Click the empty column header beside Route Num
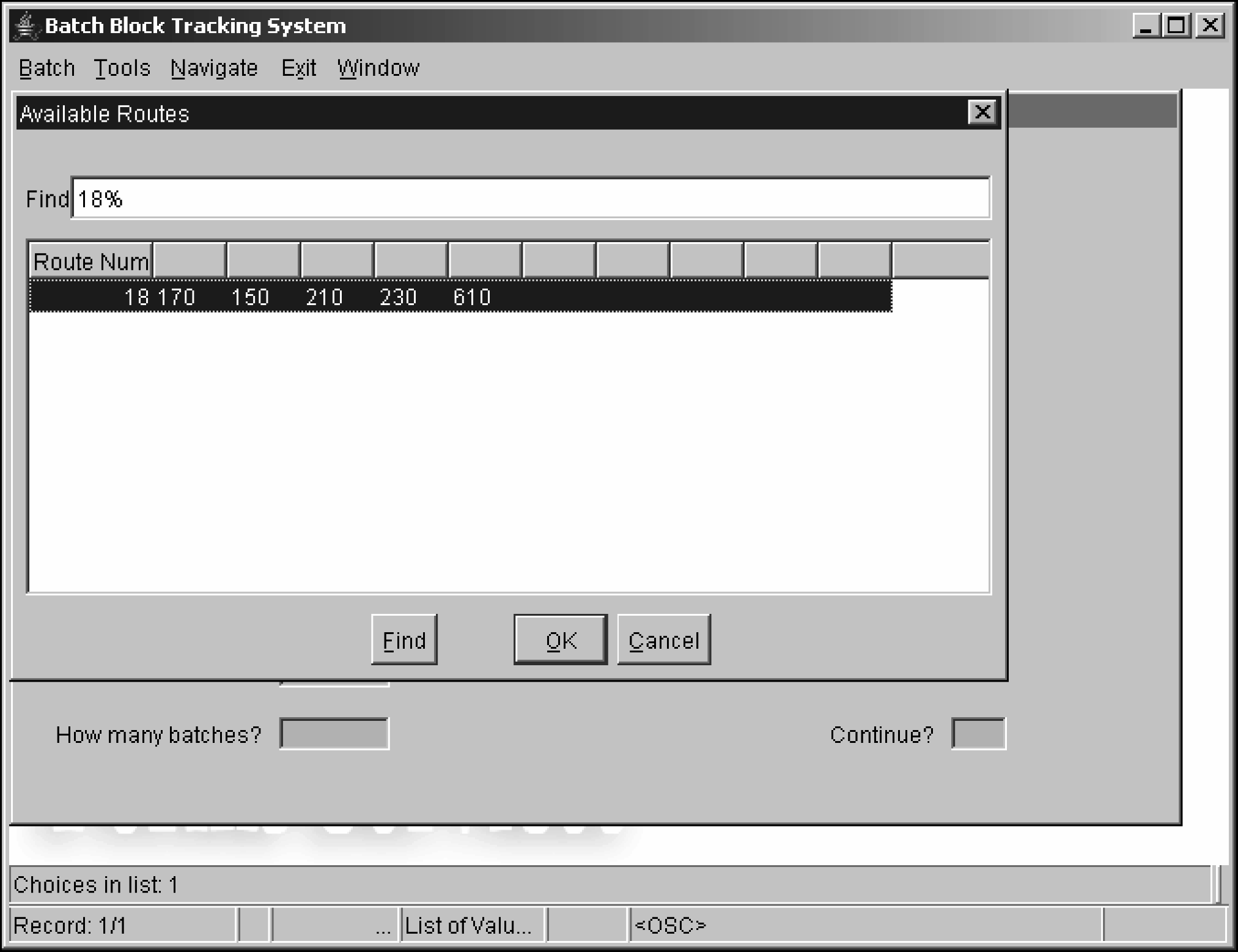This screenshot has width=1238, height=952. coord(190,261)
